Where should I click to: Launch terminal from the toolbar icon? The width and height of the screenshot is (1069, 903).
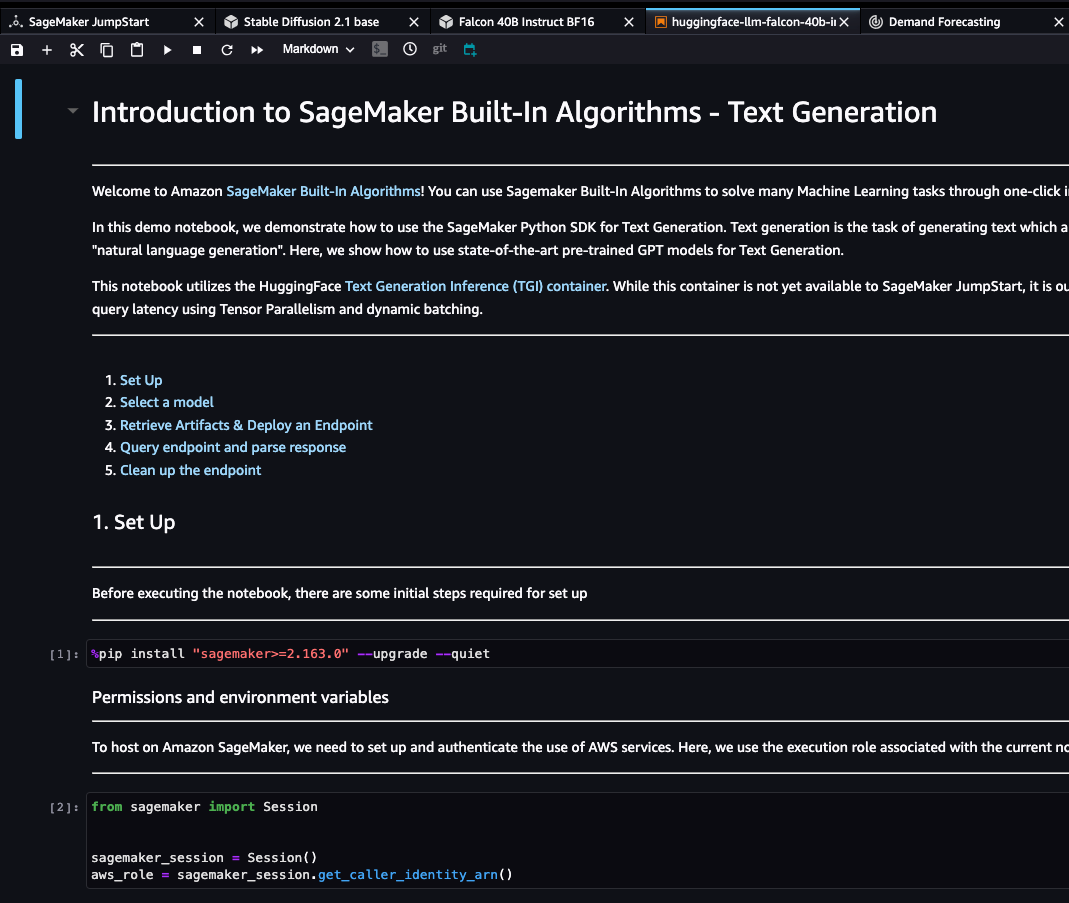tap(380, 49)
